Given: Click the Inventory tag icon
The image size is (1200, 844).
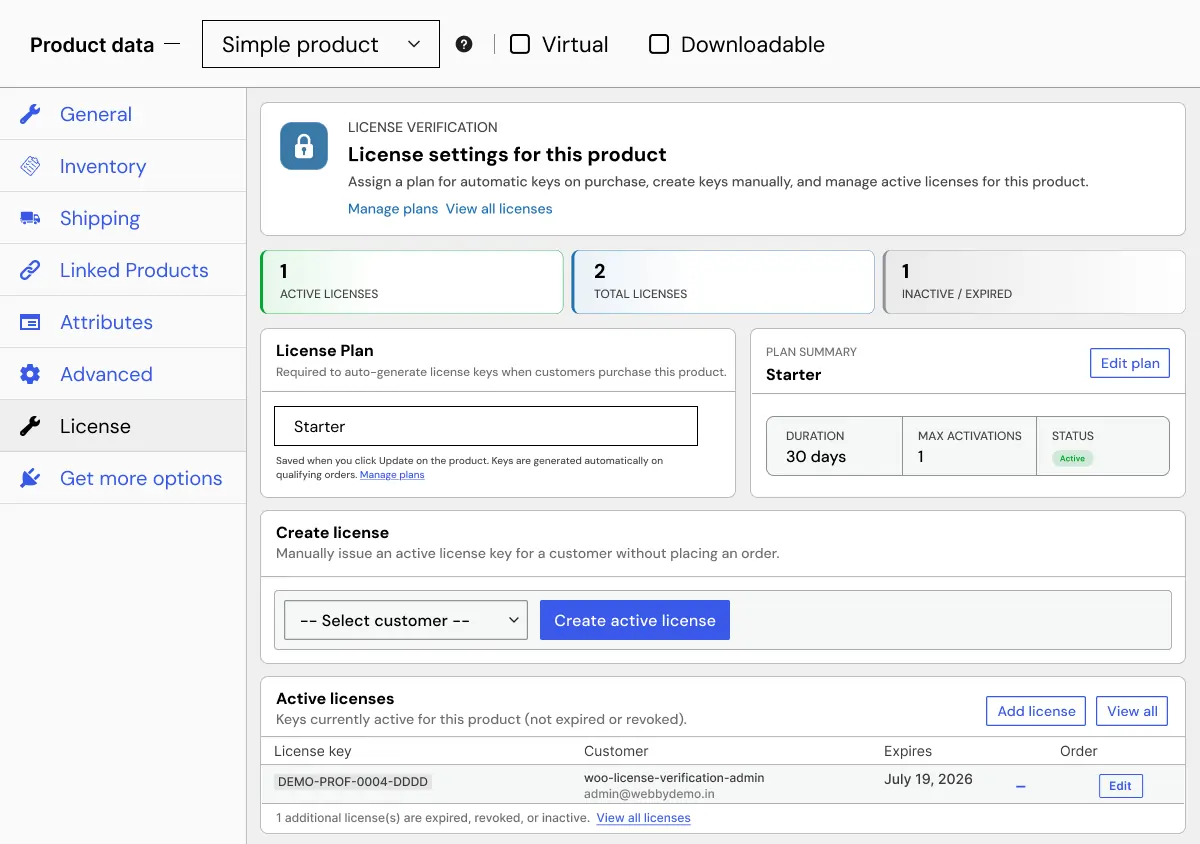Looking at the screenshot, I should [x=30, y=166].
